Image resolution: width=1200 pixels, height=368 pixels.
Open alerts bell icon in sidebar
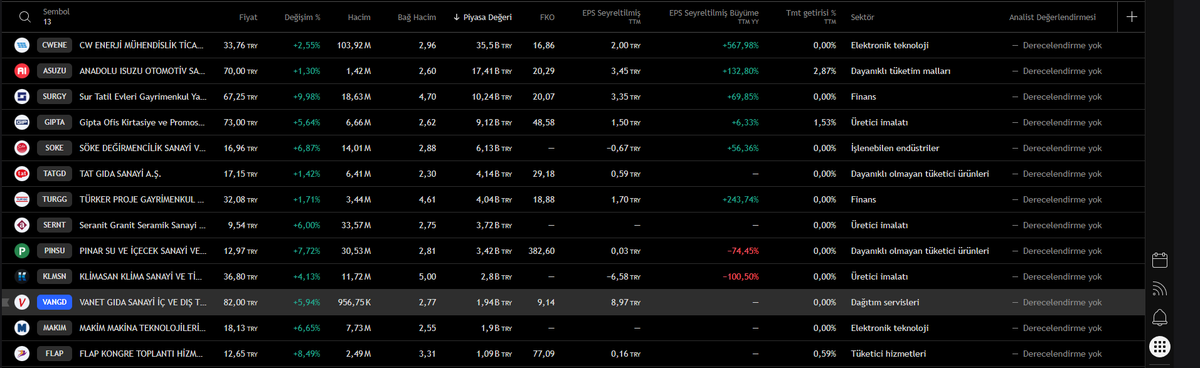(x=1160, y=318)
